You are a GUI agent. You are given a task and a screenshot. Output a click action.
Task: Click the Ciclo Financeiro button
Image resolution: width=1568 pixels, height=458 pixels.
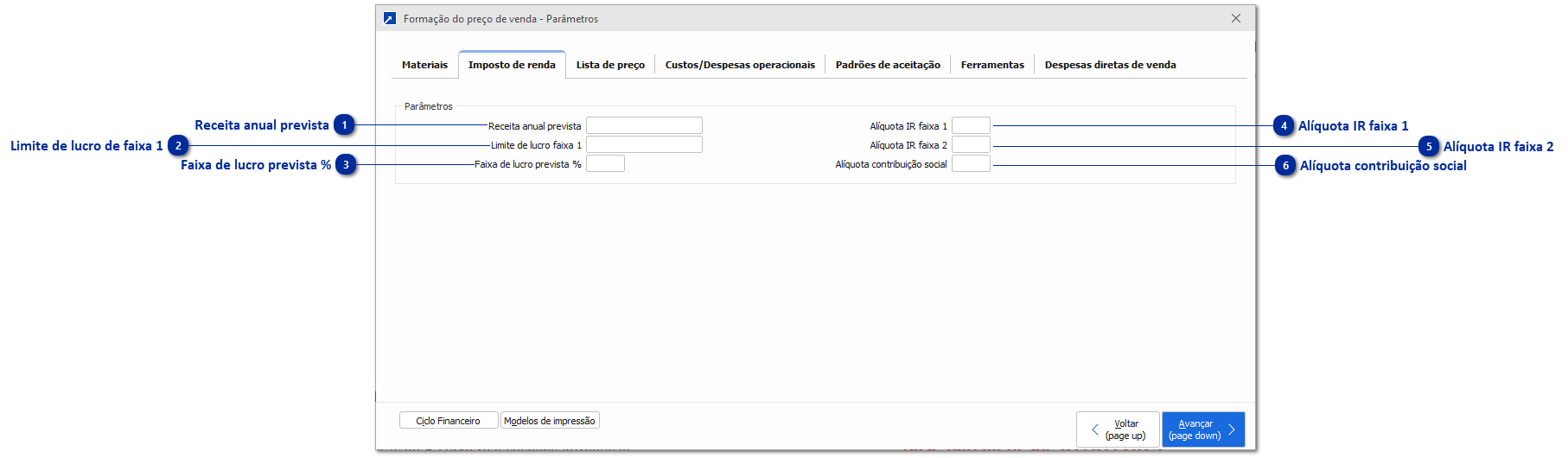coord(449,421)
